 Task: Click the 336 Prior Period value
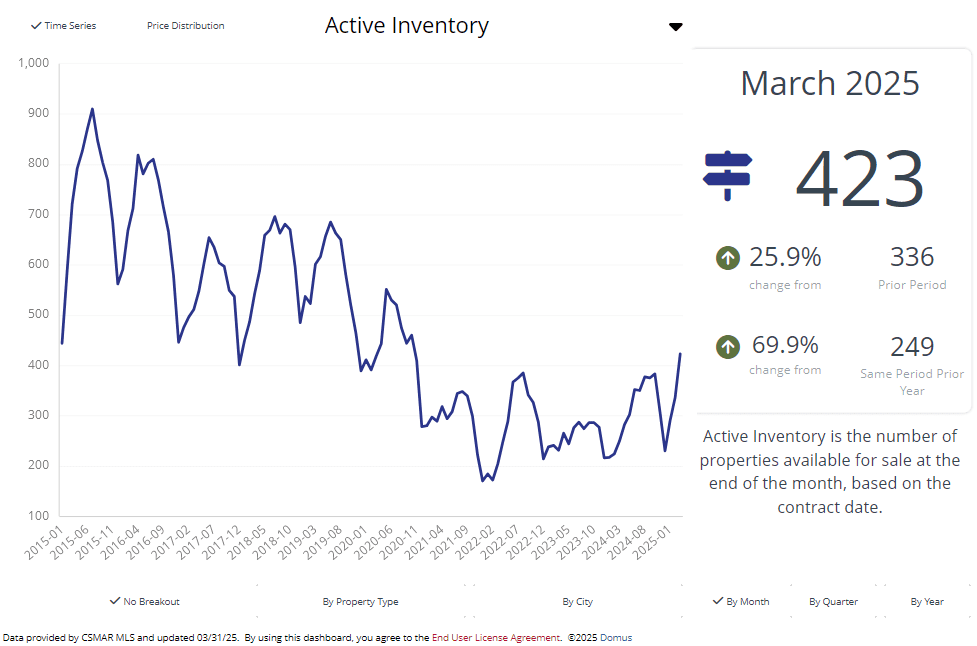pos(911,258)
